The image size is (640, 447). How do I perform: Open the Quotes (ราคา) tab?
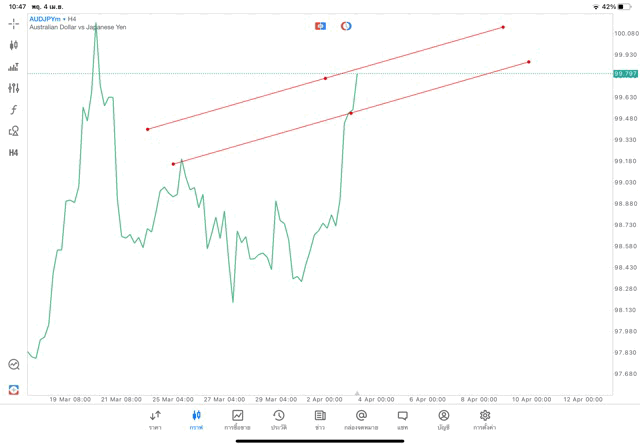pyautogui.click(x=155, y=420)
